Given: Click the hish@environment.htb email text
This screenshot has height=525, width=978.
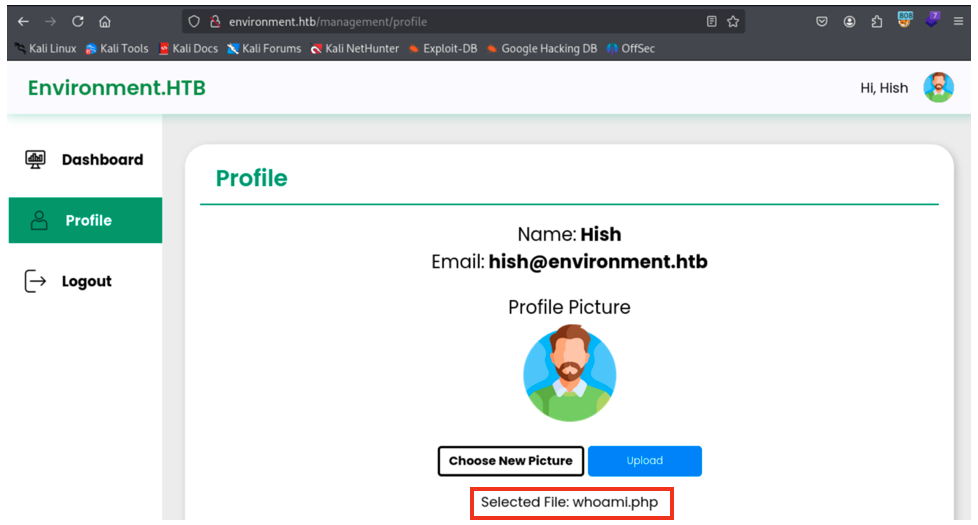Looking at the screenshot, I should click(x=598, y=262).
